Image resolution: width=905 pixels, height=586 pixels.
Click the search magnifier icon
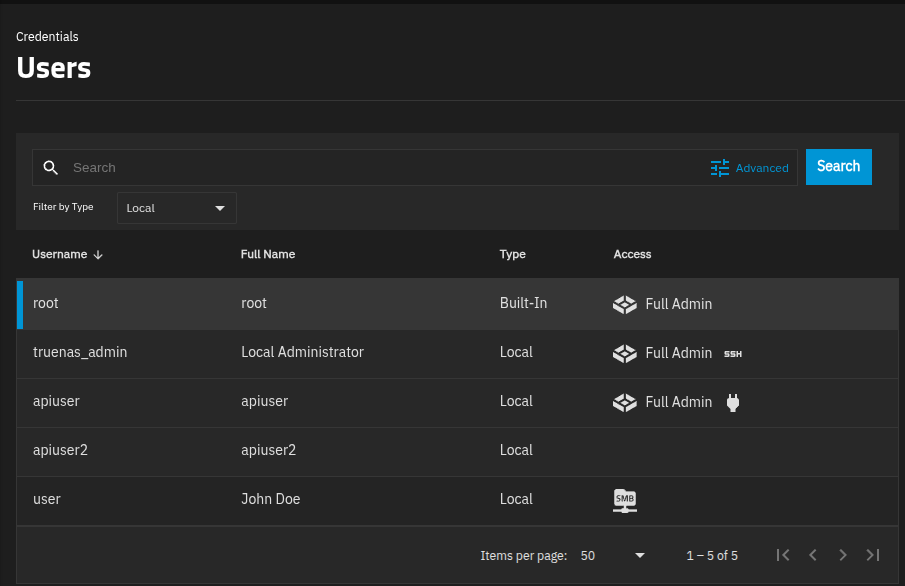pos(50,168)
